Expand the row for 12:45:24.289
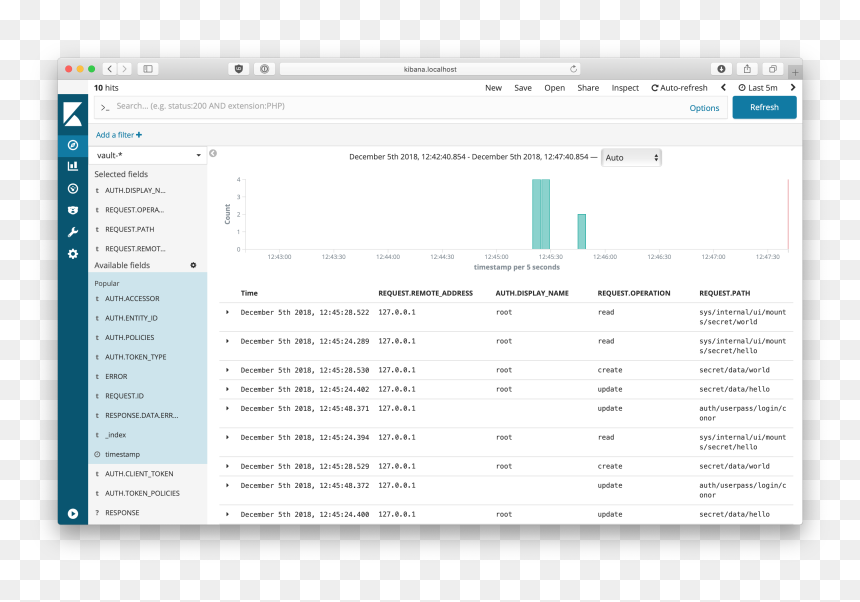Image resolution: width=860 pixels, height=602 pixels. 228,341
